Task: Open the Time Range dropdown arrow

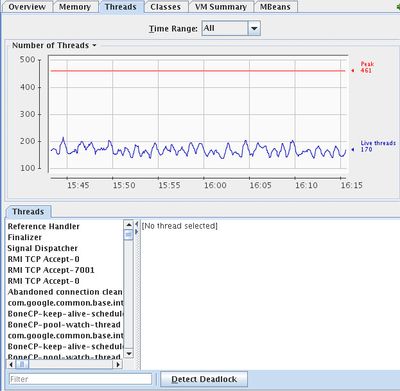Action: tap(254, 28)
